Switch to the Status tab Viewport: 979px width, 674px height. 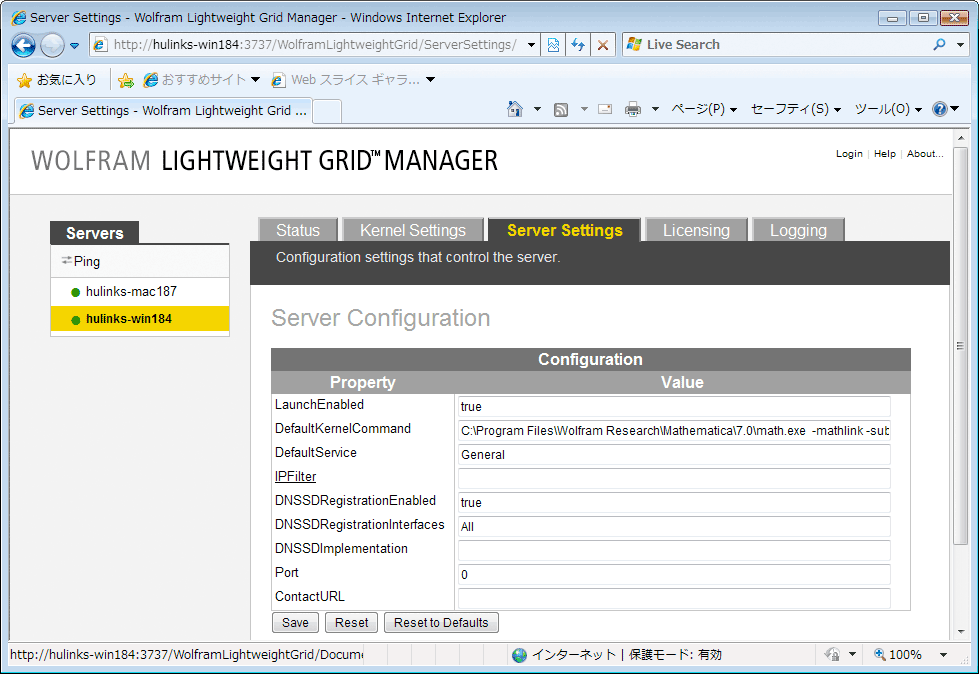(x=298, y=230)
